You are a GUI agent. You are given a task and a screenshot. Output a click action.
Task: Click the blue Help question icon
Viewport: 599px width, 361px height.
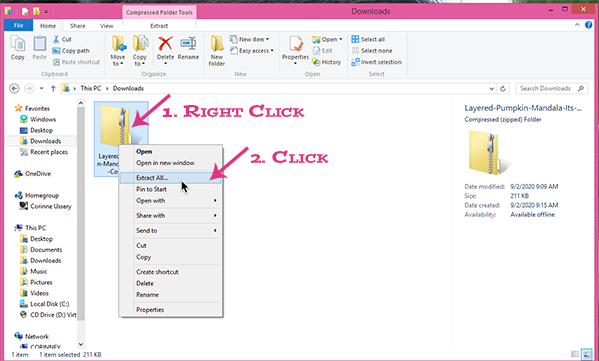tap(589, 25)
